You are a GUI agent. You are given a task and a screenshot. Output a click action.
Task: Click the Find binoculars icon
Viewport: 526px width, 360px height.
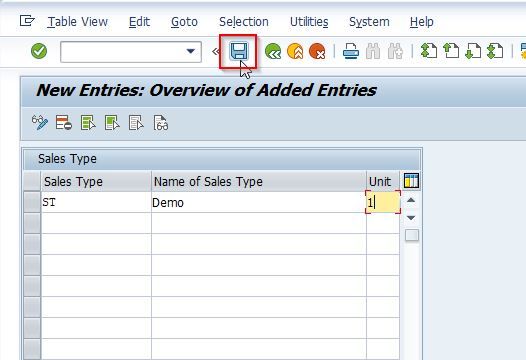pyautogui.click(x=373, y=51)
